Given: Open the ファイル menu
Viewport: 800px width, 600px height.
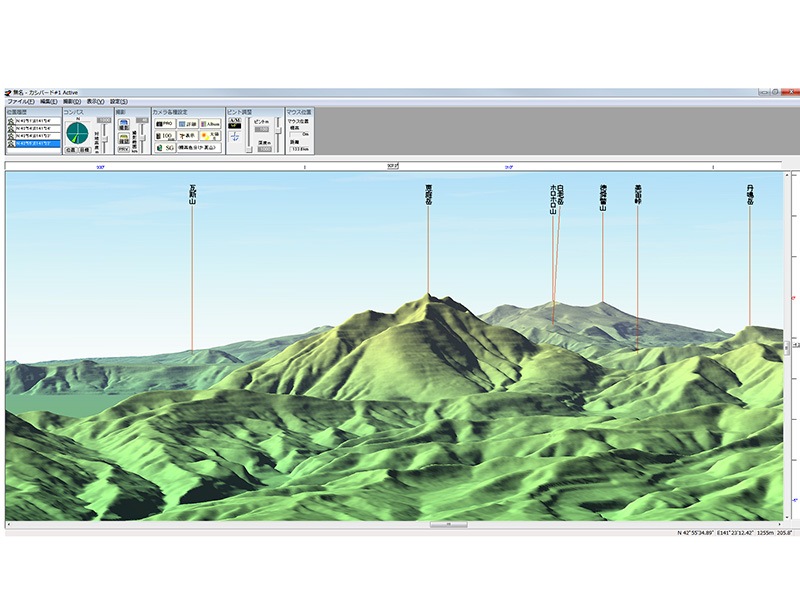Looking at the screenshot, I should (20, 101).
